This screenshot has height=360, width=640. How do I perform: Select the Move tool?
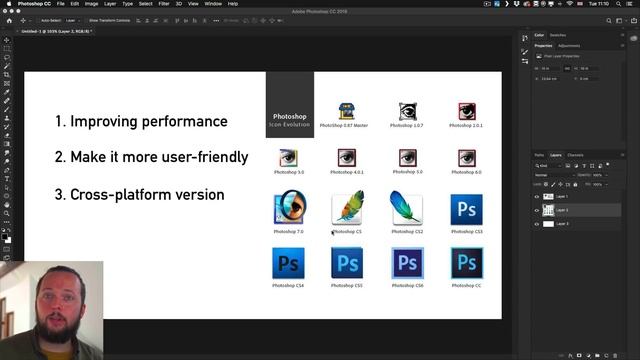tap(7, 40)
